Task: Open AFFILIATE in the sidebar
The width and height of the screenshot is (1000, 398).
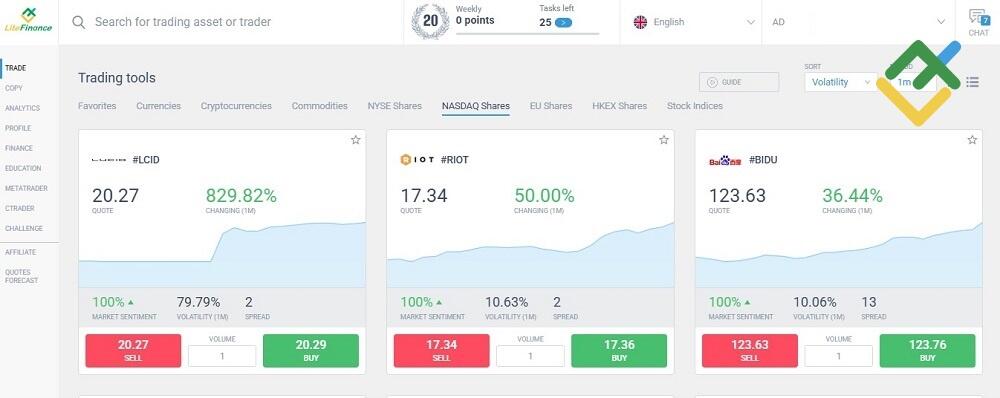Action: (x=20, y=253)
